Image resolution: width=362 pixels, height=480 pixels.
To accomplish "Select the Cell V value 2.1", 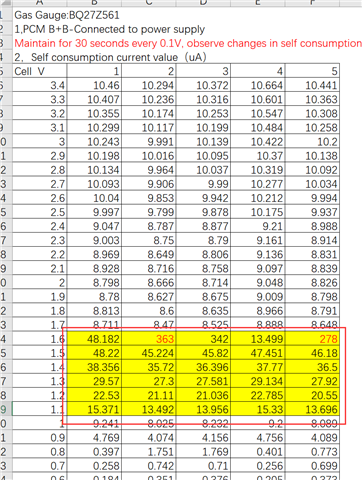I will click(40, 268).
